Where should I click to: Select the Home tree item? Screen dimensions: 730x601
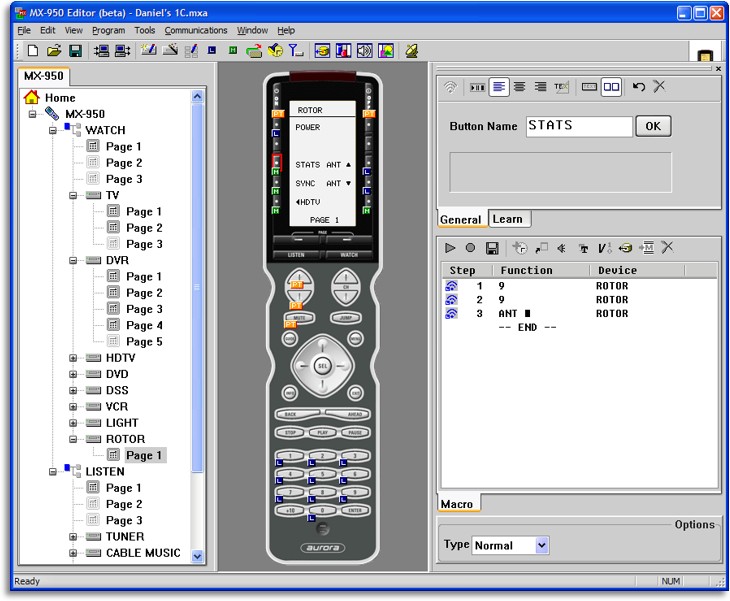(x=60, y=98)
